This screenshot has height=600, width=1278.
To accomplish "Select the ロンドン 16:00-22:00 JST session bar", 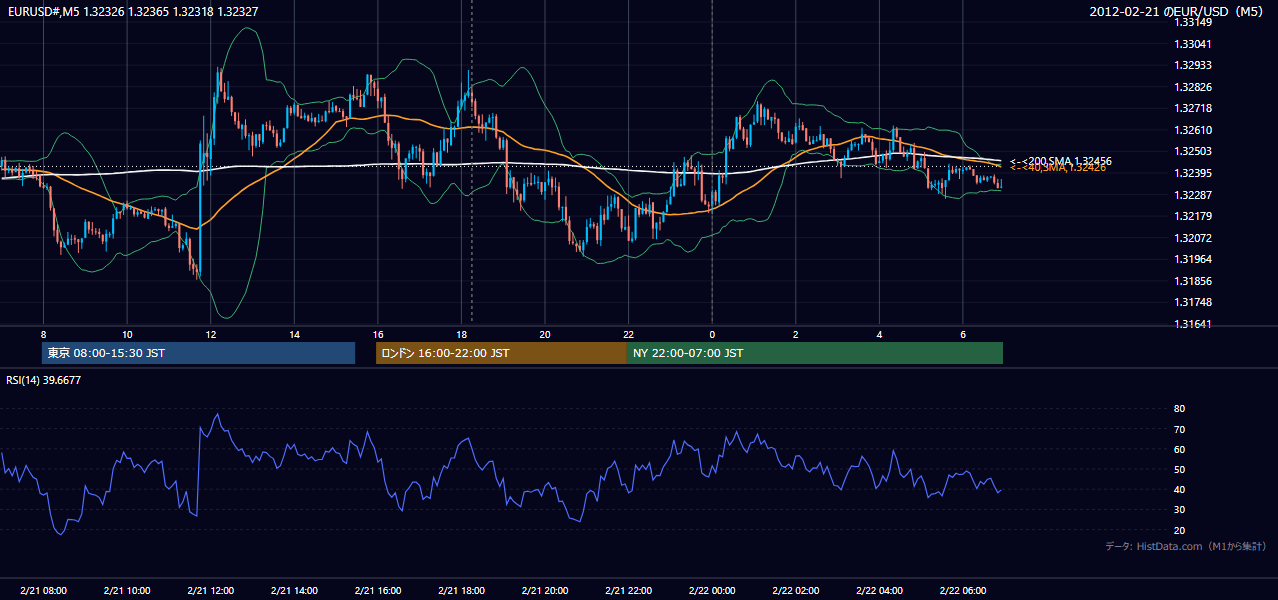I will (501, 353).
